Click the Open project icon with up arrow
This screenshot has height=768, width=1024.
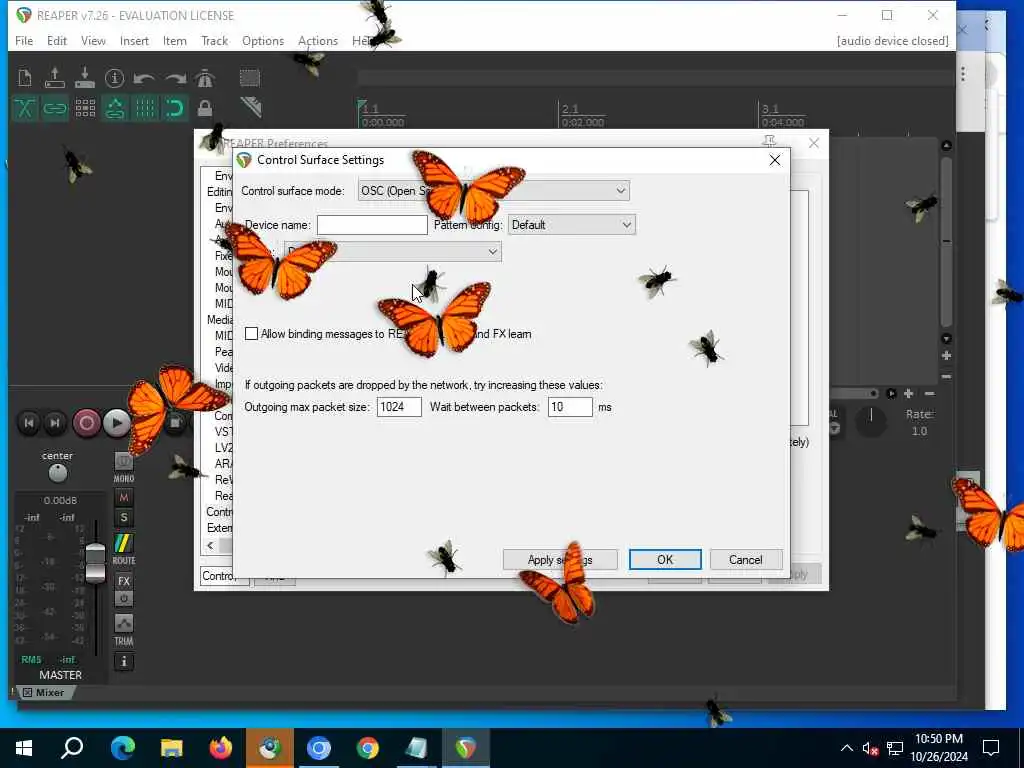coord(55,78)
